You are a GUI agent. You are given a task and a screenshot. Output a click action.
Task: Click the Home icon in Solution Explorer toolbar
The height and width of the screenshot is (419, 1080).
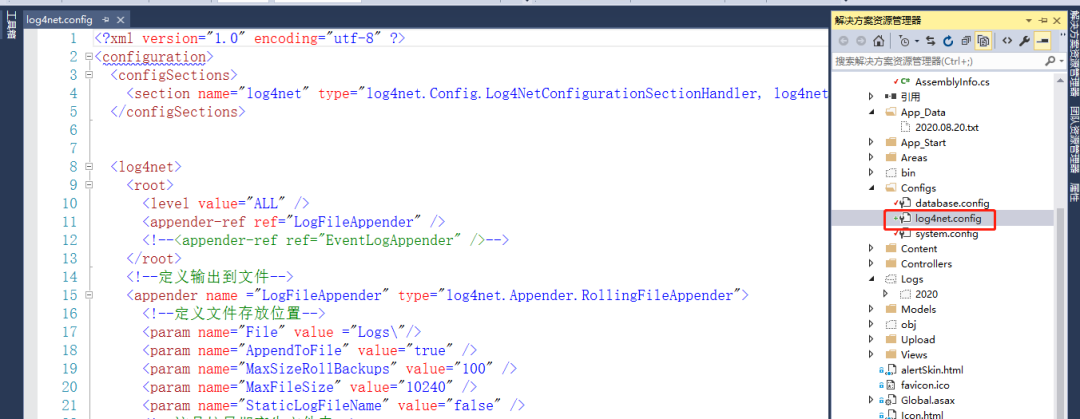(879, 41)
